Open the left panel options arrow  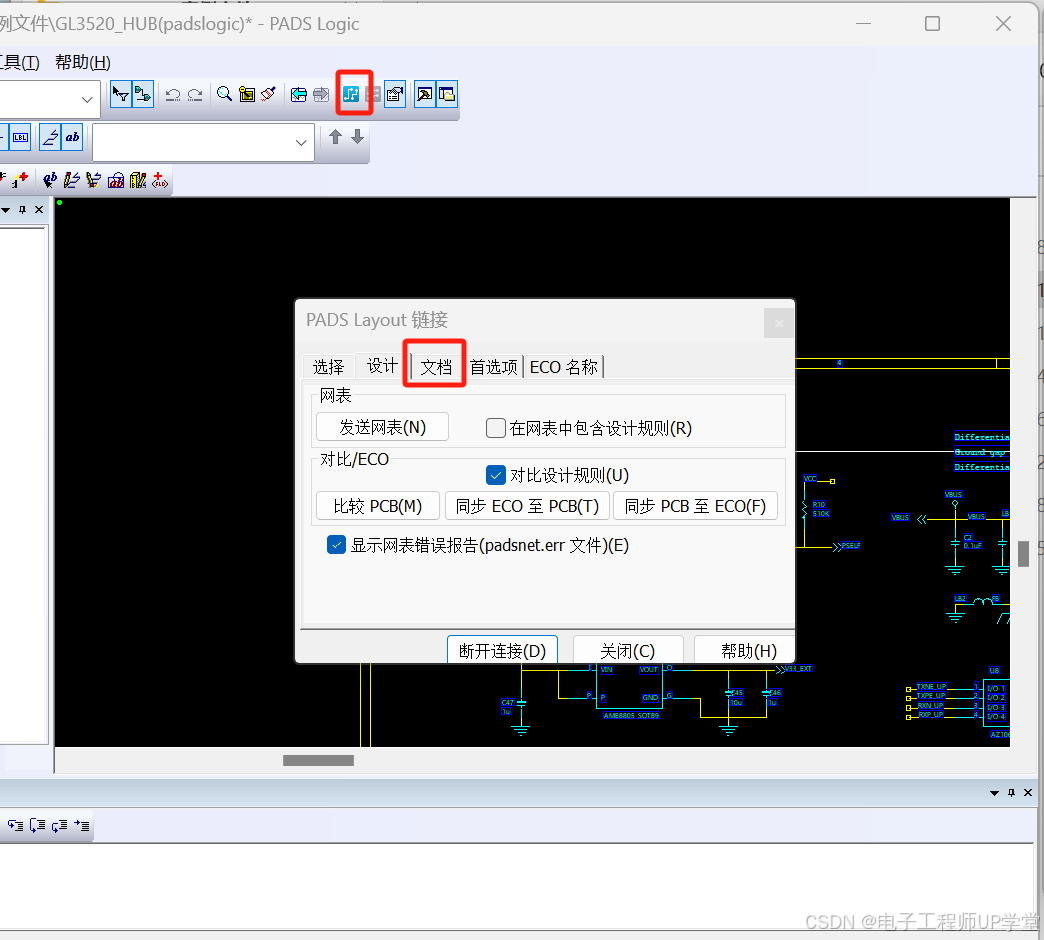point(6,210)
